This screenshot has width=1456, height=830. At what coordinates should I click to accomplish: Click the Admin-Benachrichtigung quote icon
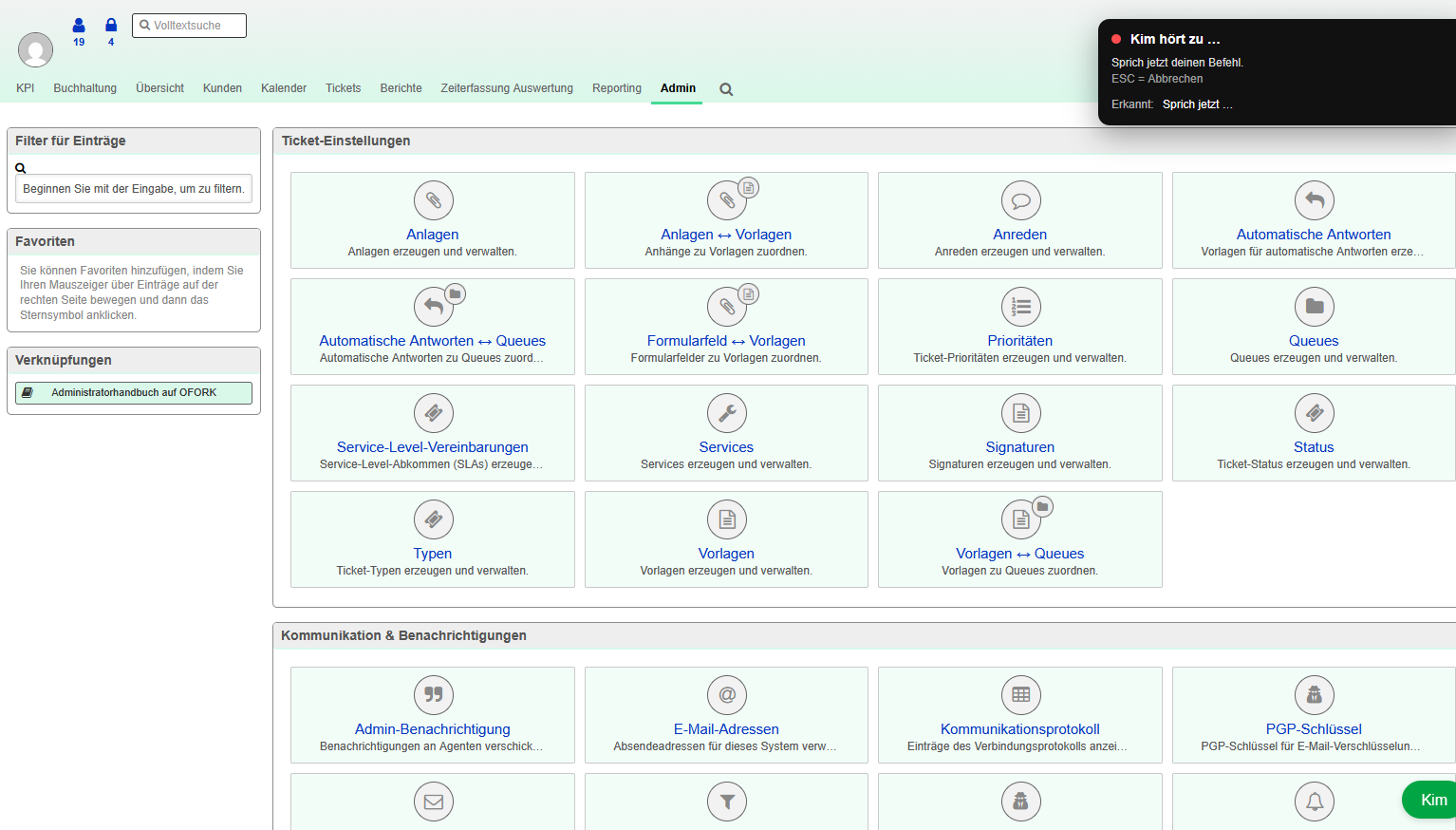[x=433, y=695]
